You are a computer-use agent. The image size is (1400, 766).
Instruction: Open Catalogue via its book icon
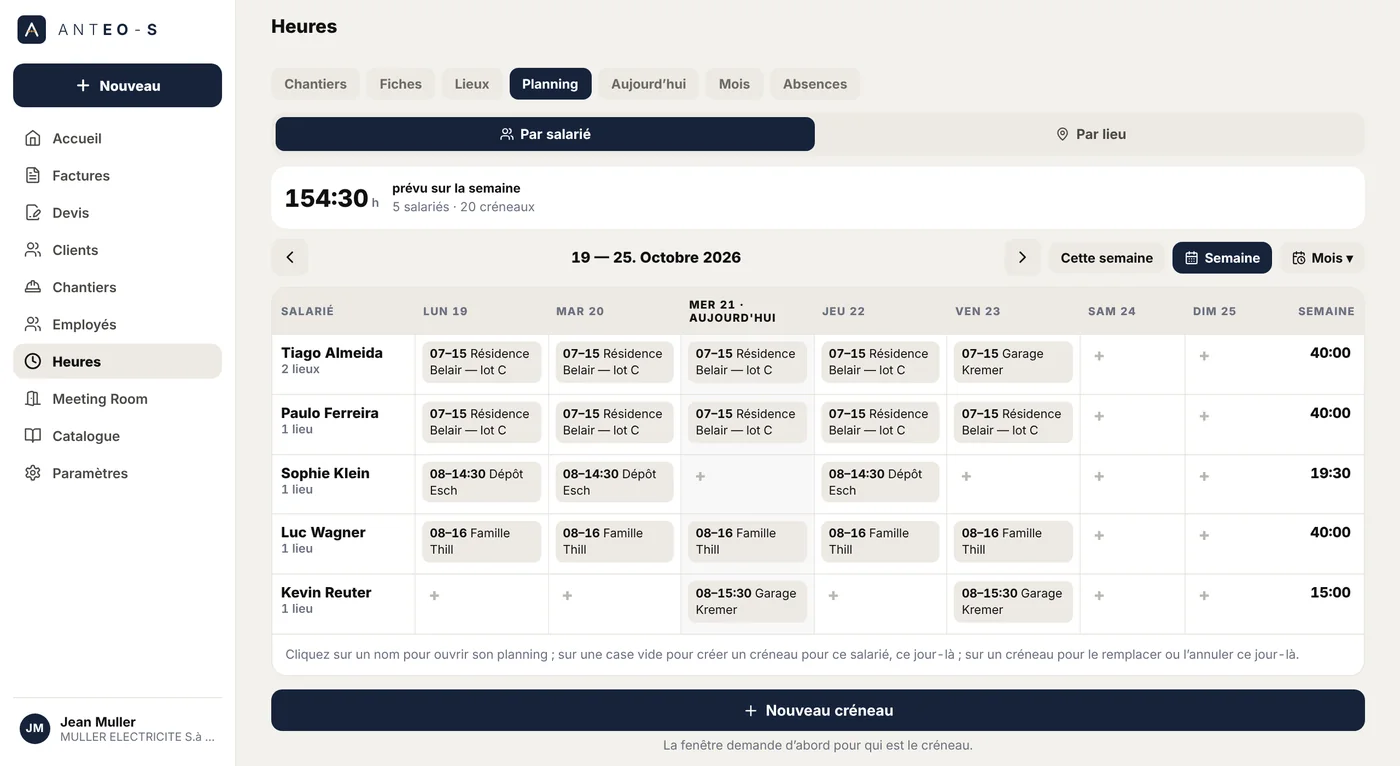tap(33, 436)
